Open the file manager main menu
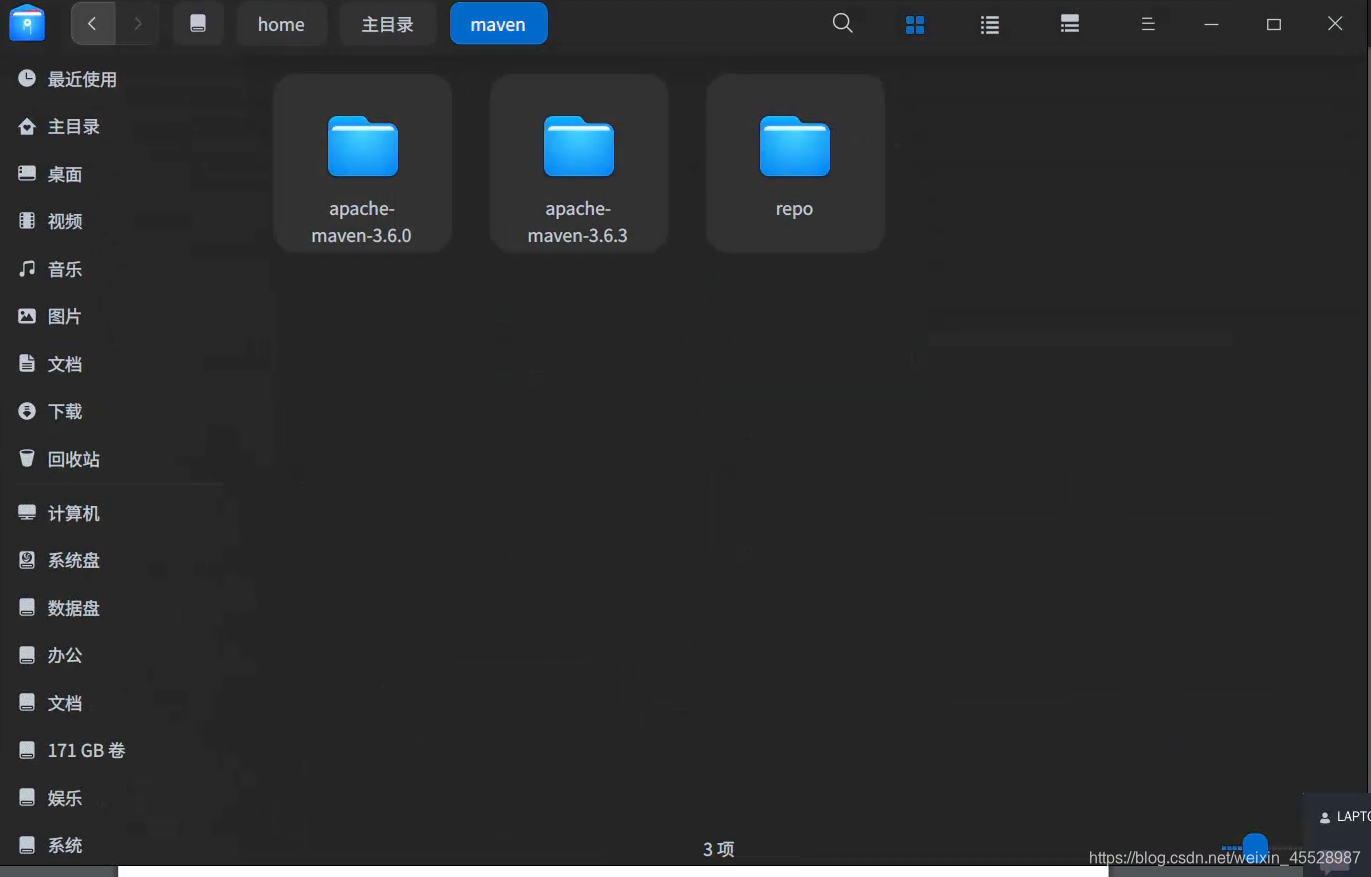 [1148, 24]
